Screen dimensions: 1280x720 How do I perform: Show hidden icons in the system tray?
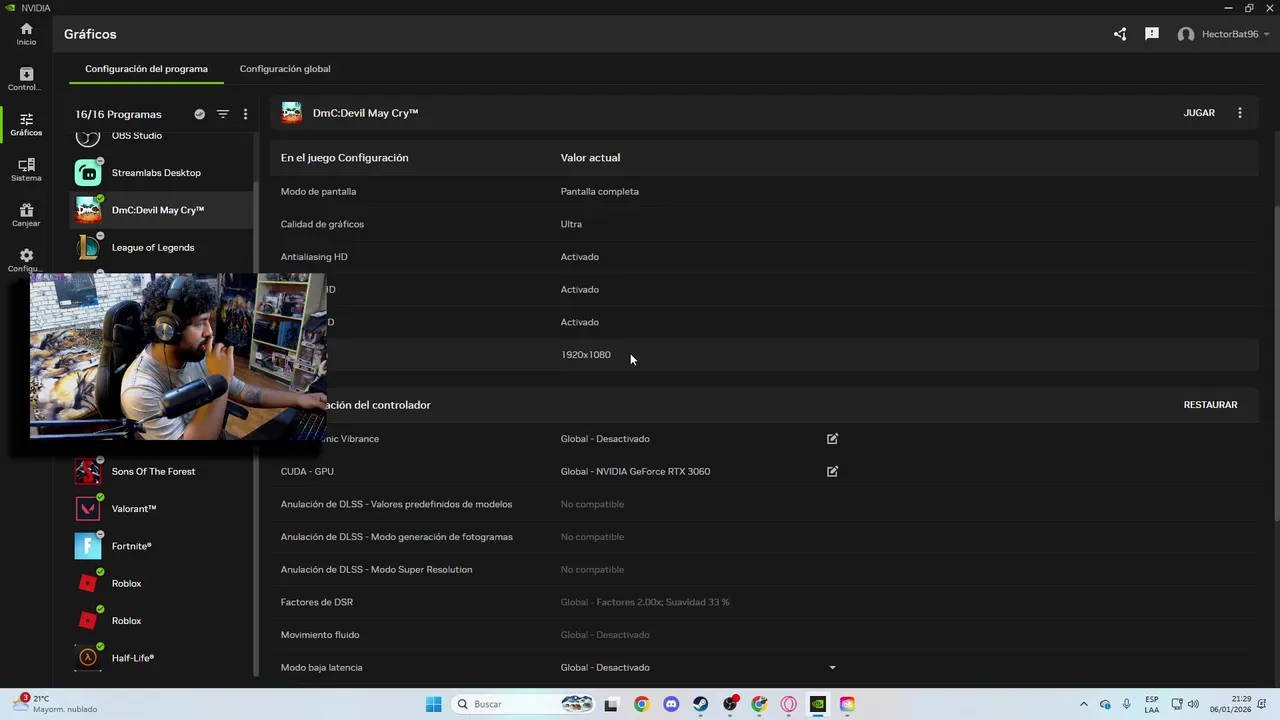coord(1083,704)
